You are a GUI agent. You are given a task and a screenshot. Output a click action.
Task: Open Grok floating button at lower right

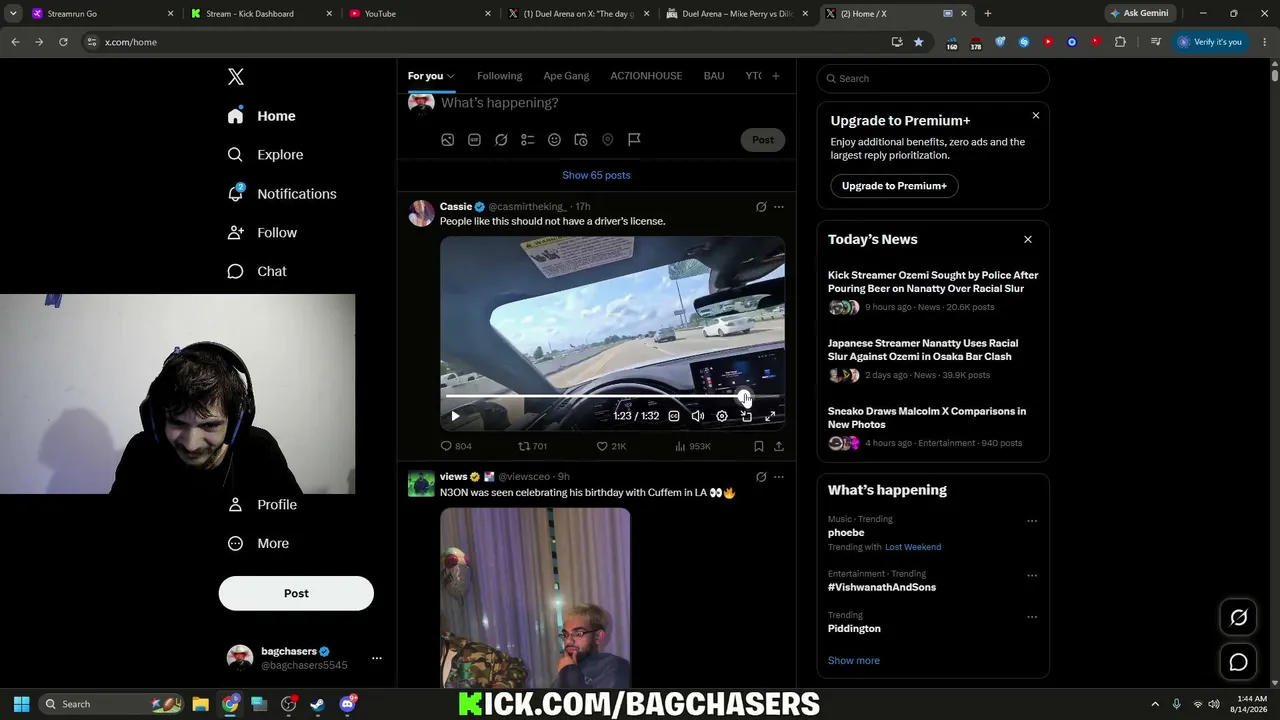pyautogui.click(x=1238, y=618)
